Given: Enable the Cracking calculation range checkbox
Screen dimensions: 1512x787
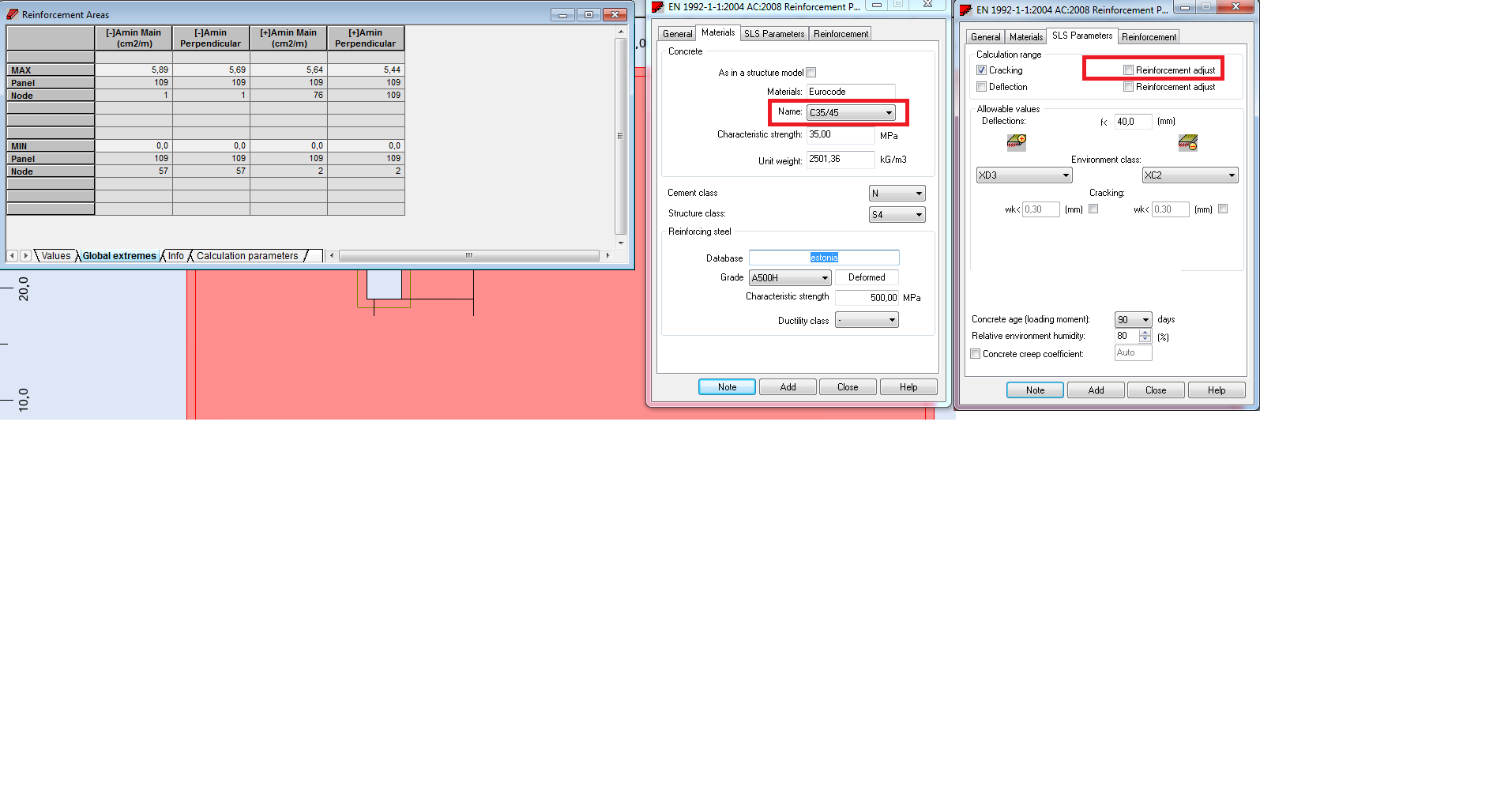Looking at the screenshot, I should (981, 70).
